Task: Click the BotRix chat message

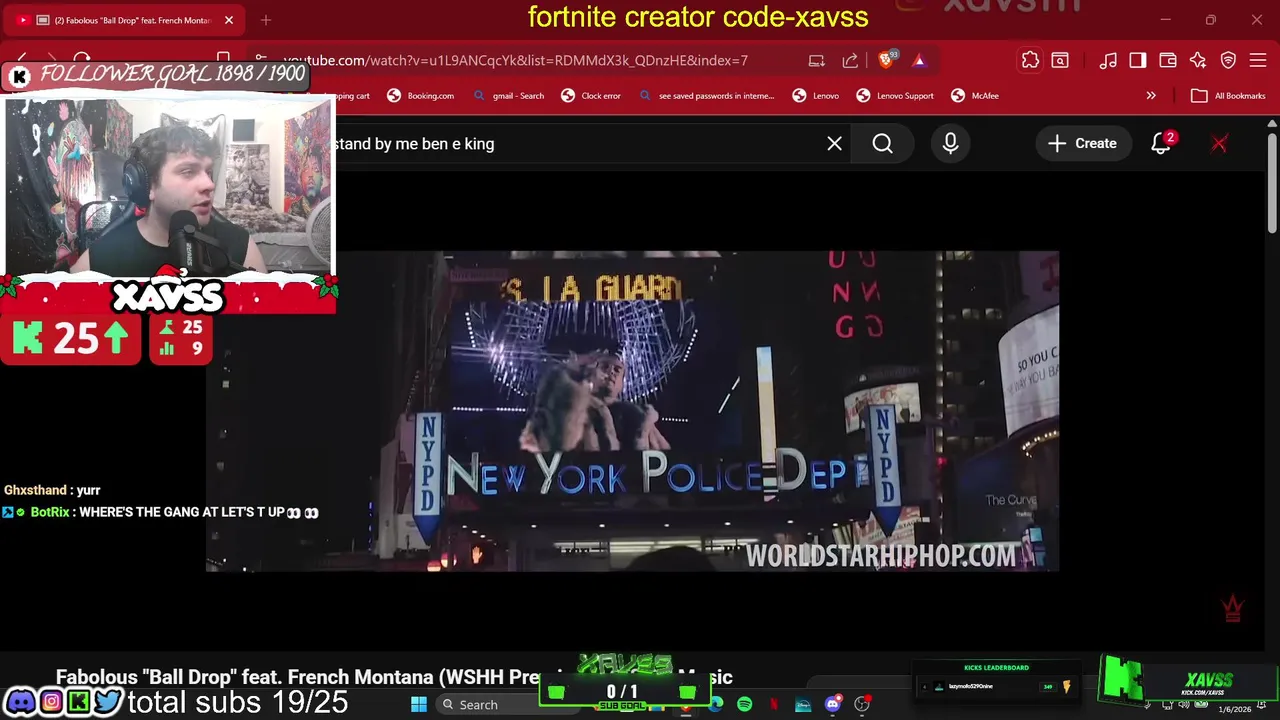Action: [161, 512]
